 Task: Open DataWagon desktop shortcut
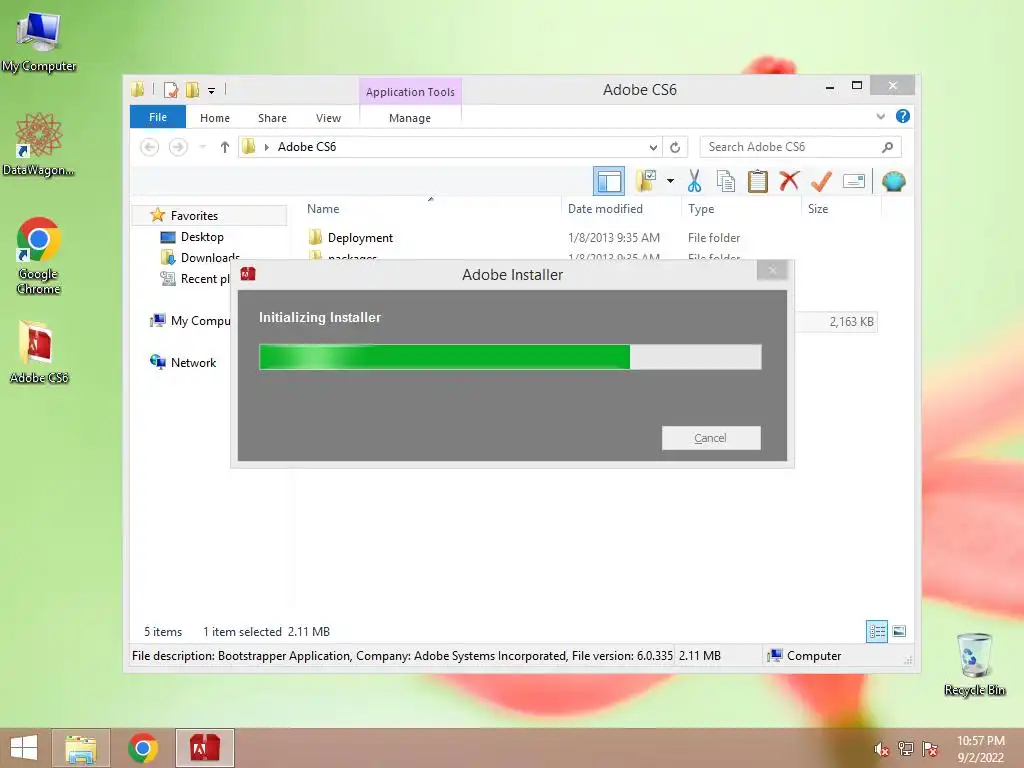coord(38,144)
